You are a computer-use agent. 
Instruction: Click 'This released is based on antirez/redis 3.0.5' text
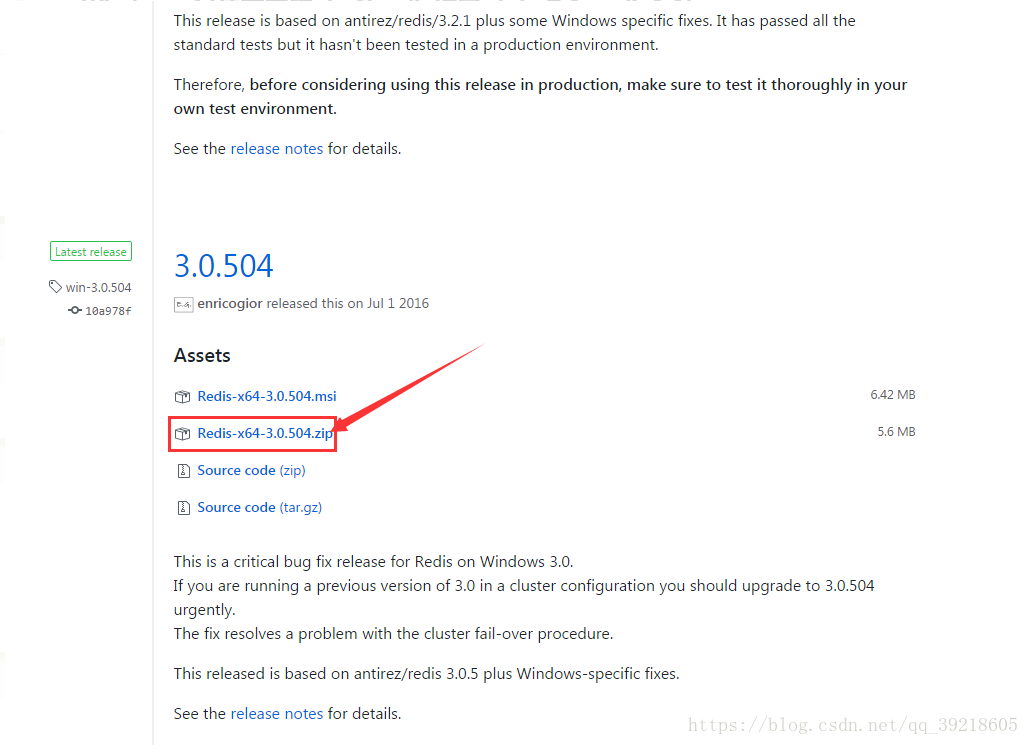(427, 674)
